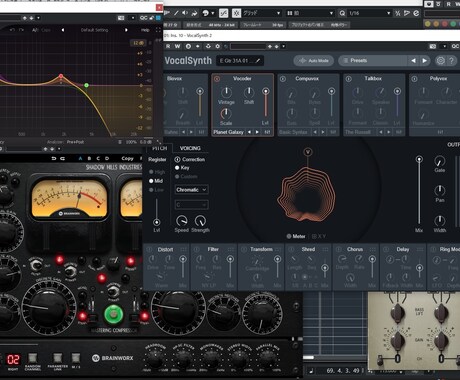The width and height of the screenshot is (460, 380).
Task: Go to the previous VocalSynth preset
Action: 413,60
